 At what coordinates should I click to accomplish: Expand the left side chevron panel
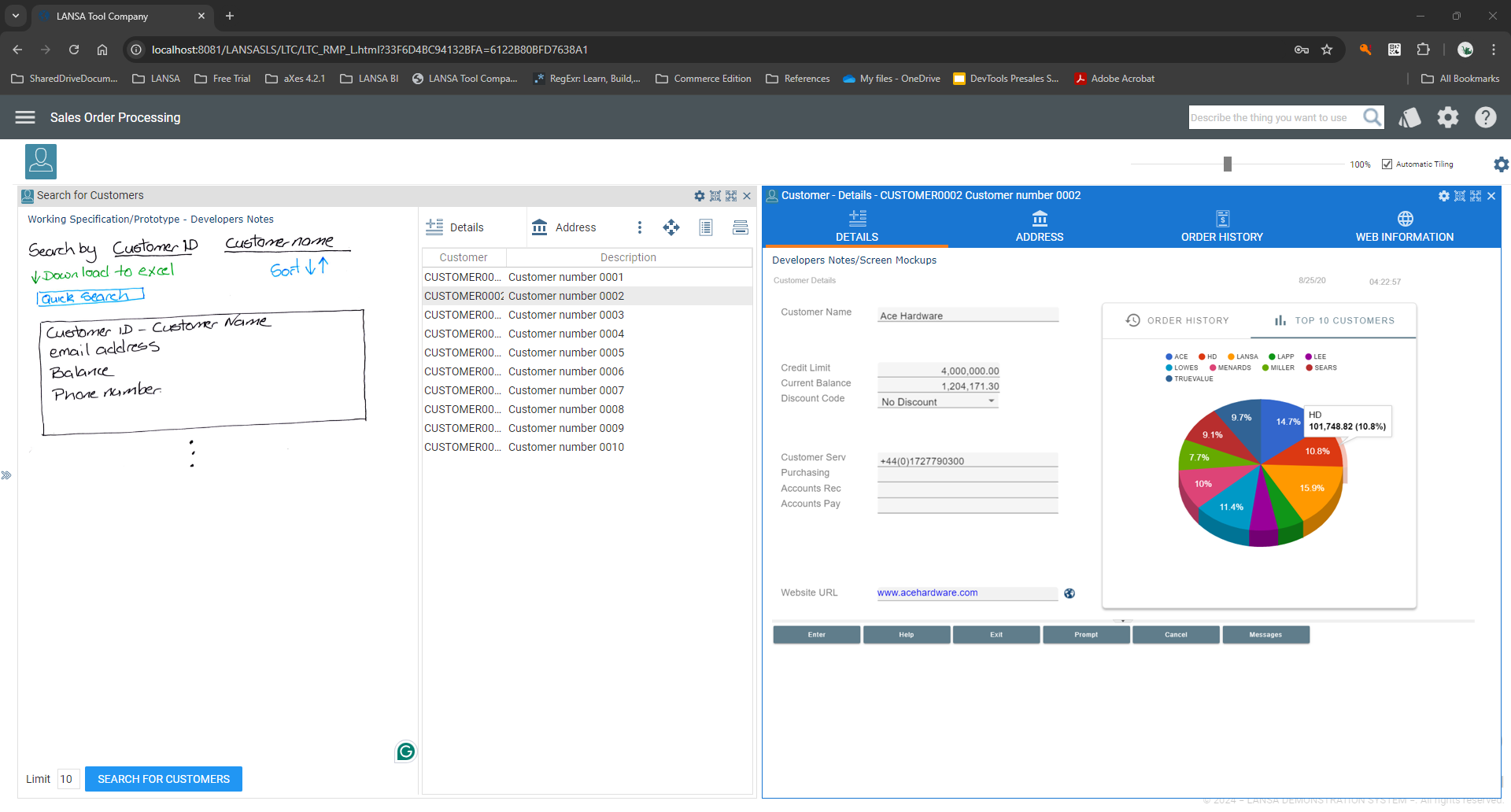pyautogui.click(x=6, y=475)
